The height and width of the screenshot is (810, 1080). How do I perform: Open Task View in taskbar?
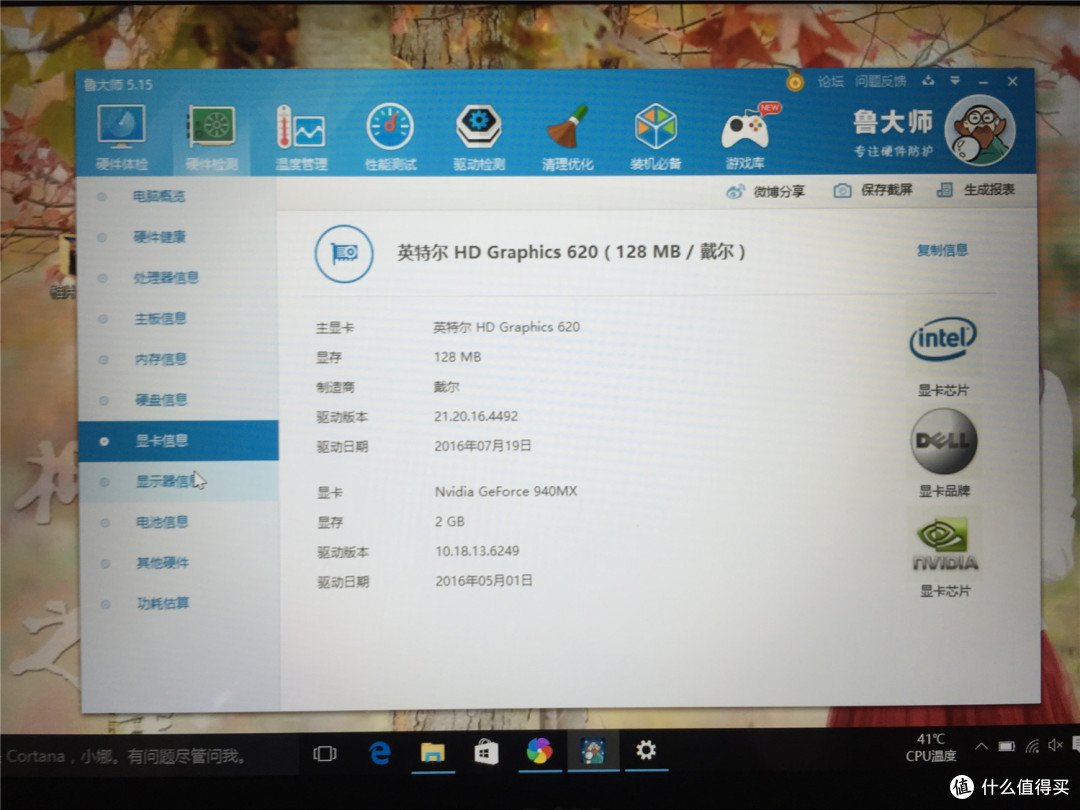[324, 754]
